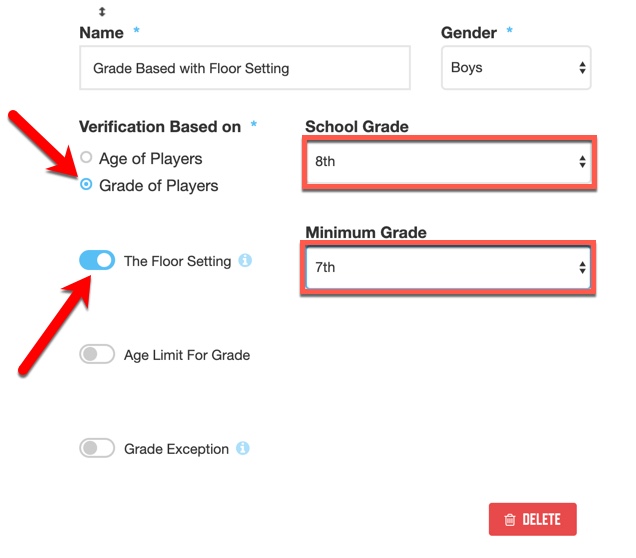Click the reorder handle above Name
The image size is (636, 558).
tap(102, 12)
